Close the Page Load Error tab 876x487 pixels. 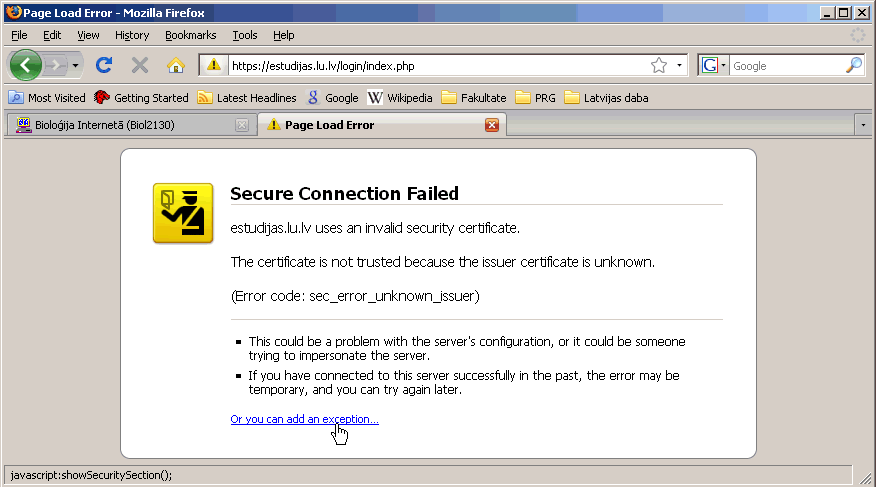pos(492,125)
